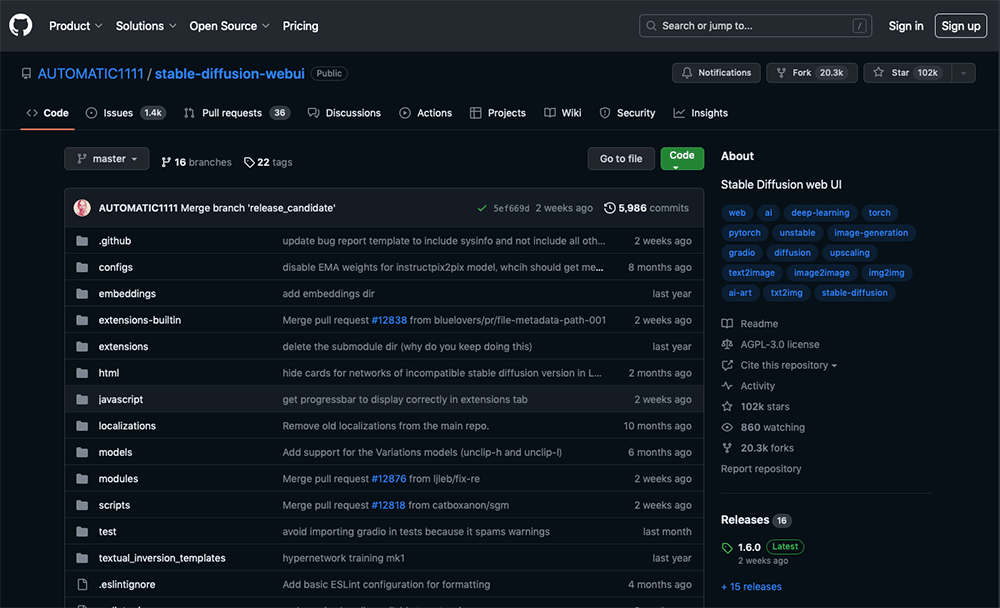Switch to the Projects tab

(x=498, y=113)
